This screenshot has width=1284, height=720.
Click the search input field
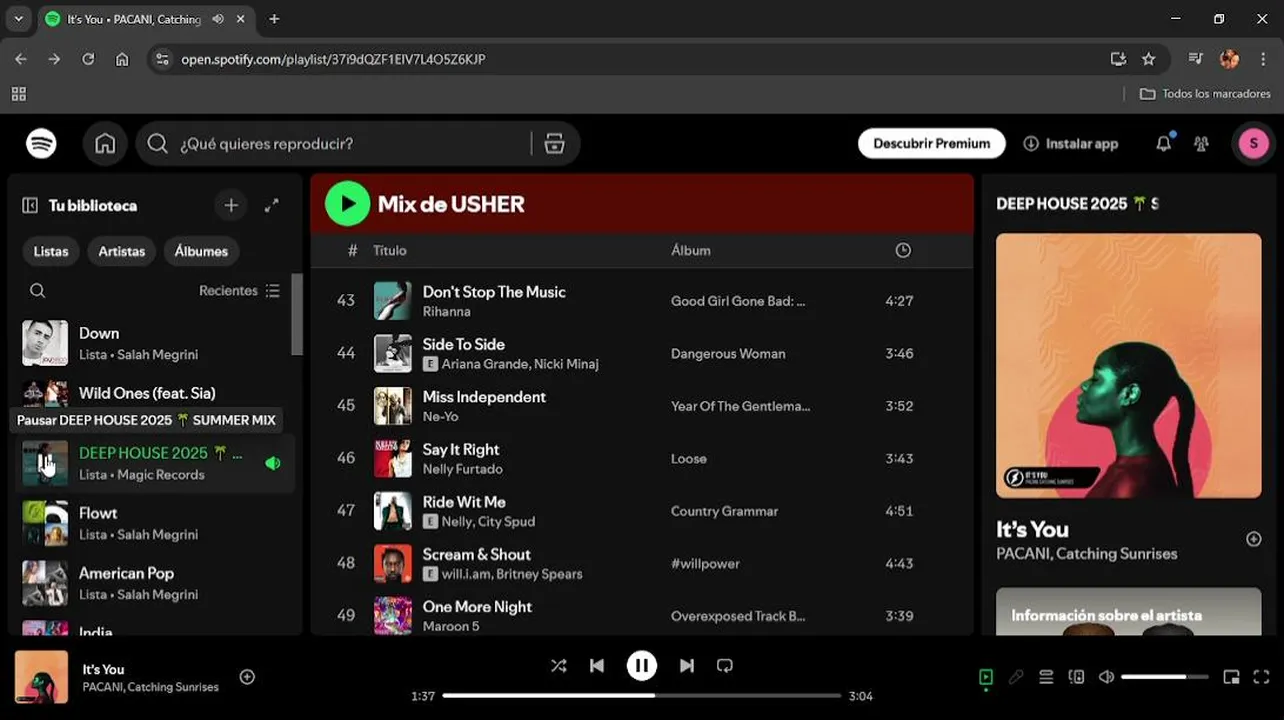coord(350,144)
